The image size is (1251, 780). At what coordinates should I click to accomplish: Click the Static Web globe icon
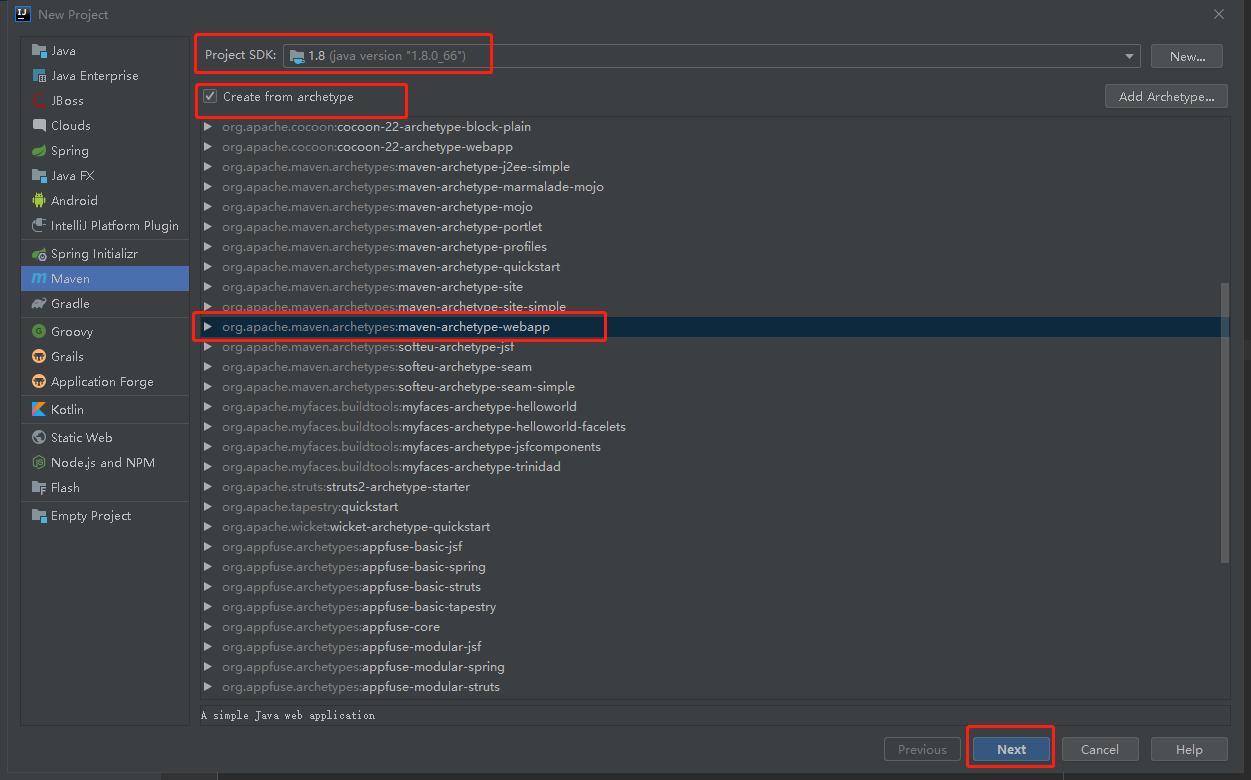pyautogui.click(x=39, y=438)
